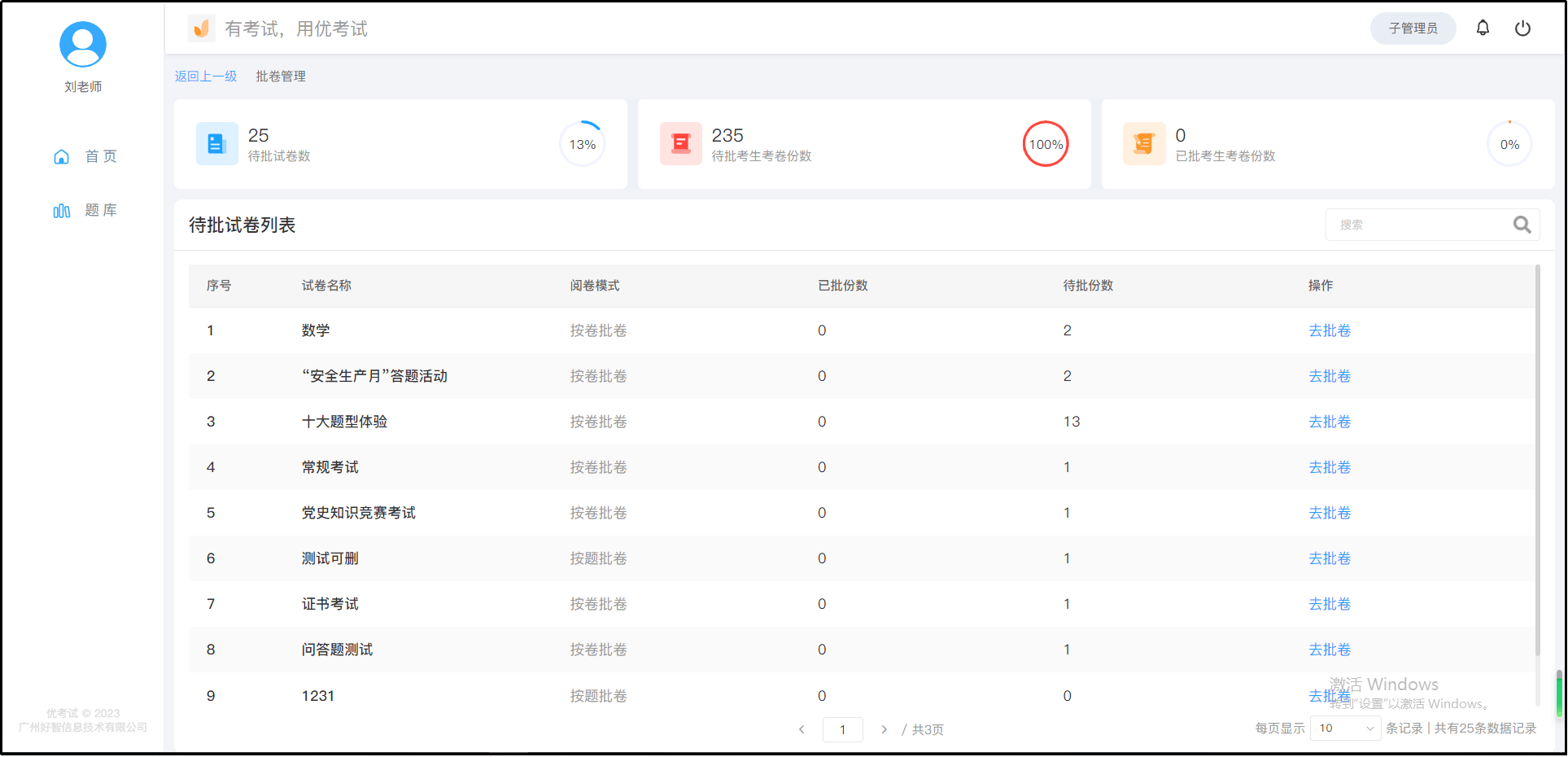Click the blue 待批试卷数 document icon
The width and height of the screenshot is (1568, 757).
[x=216, y=143]
